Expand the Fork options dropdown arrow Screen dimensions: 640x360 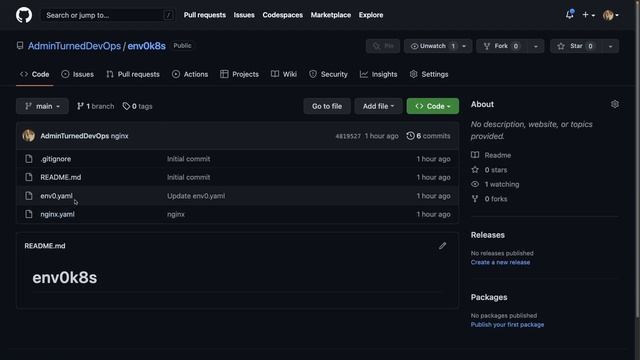(536, 46)
